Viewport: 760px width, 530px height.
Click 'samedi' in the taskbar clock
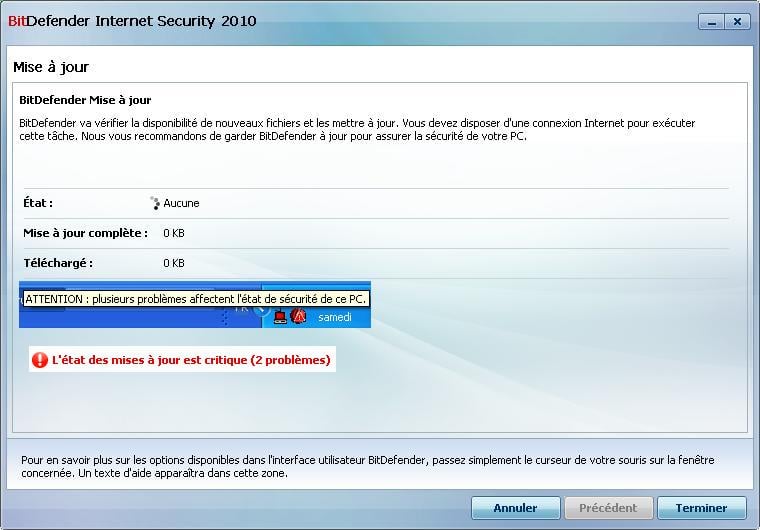(x=334, y=317)
